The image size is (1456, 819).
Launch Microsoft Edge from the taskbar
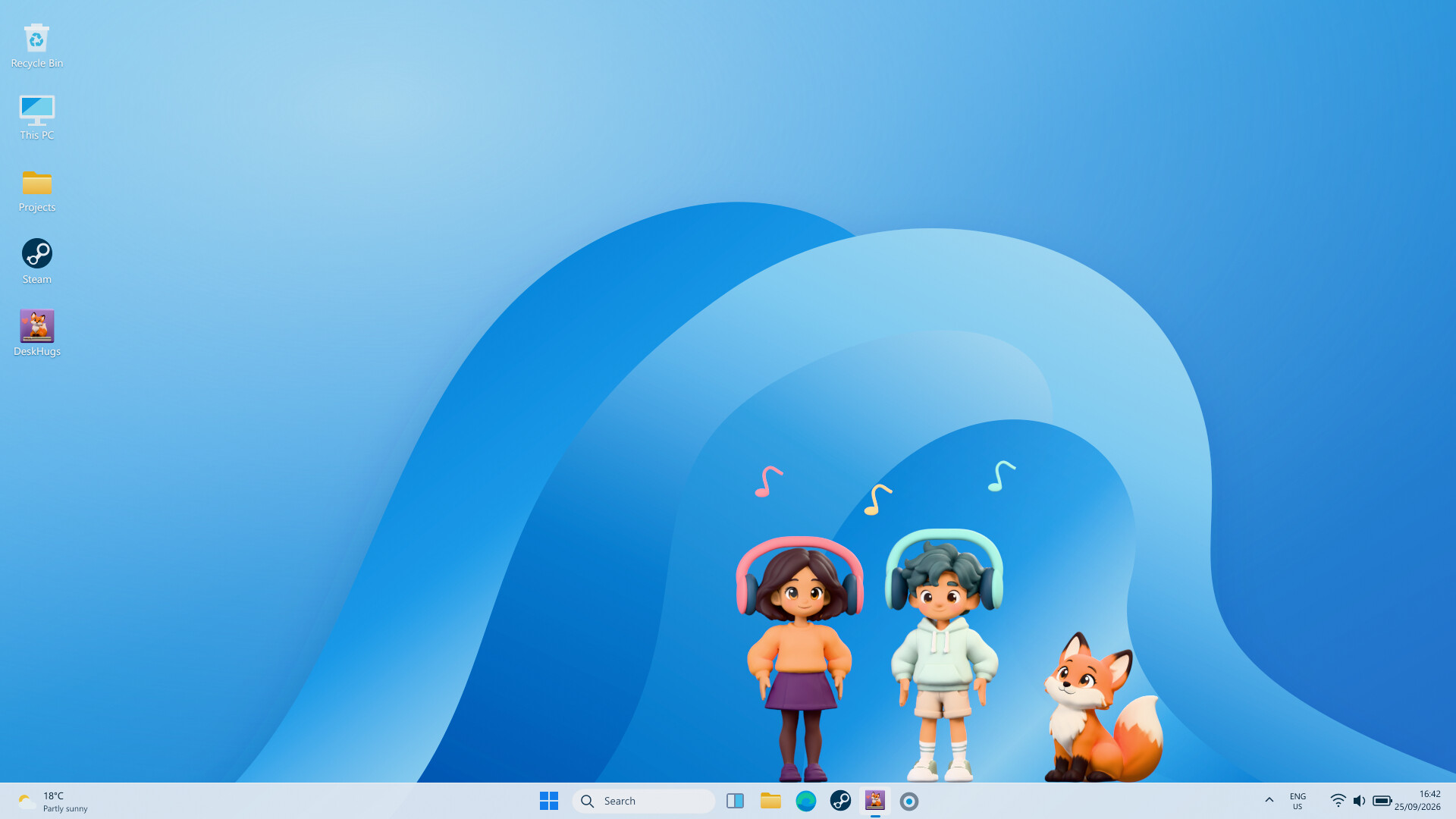click(x=805, y=801)
